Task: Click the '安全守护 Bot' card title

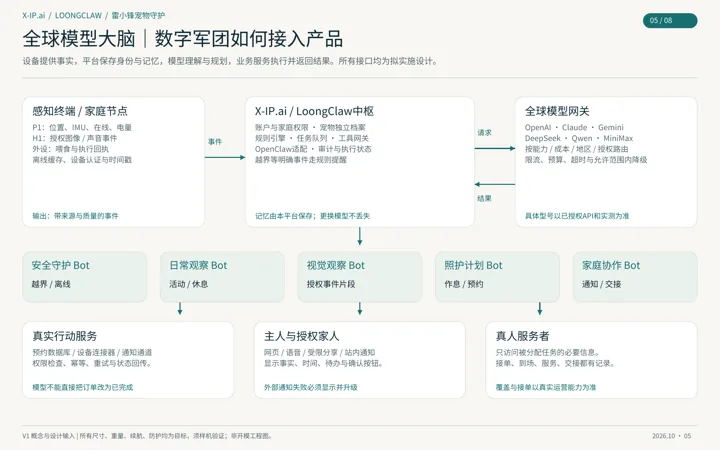Action: 61,265
